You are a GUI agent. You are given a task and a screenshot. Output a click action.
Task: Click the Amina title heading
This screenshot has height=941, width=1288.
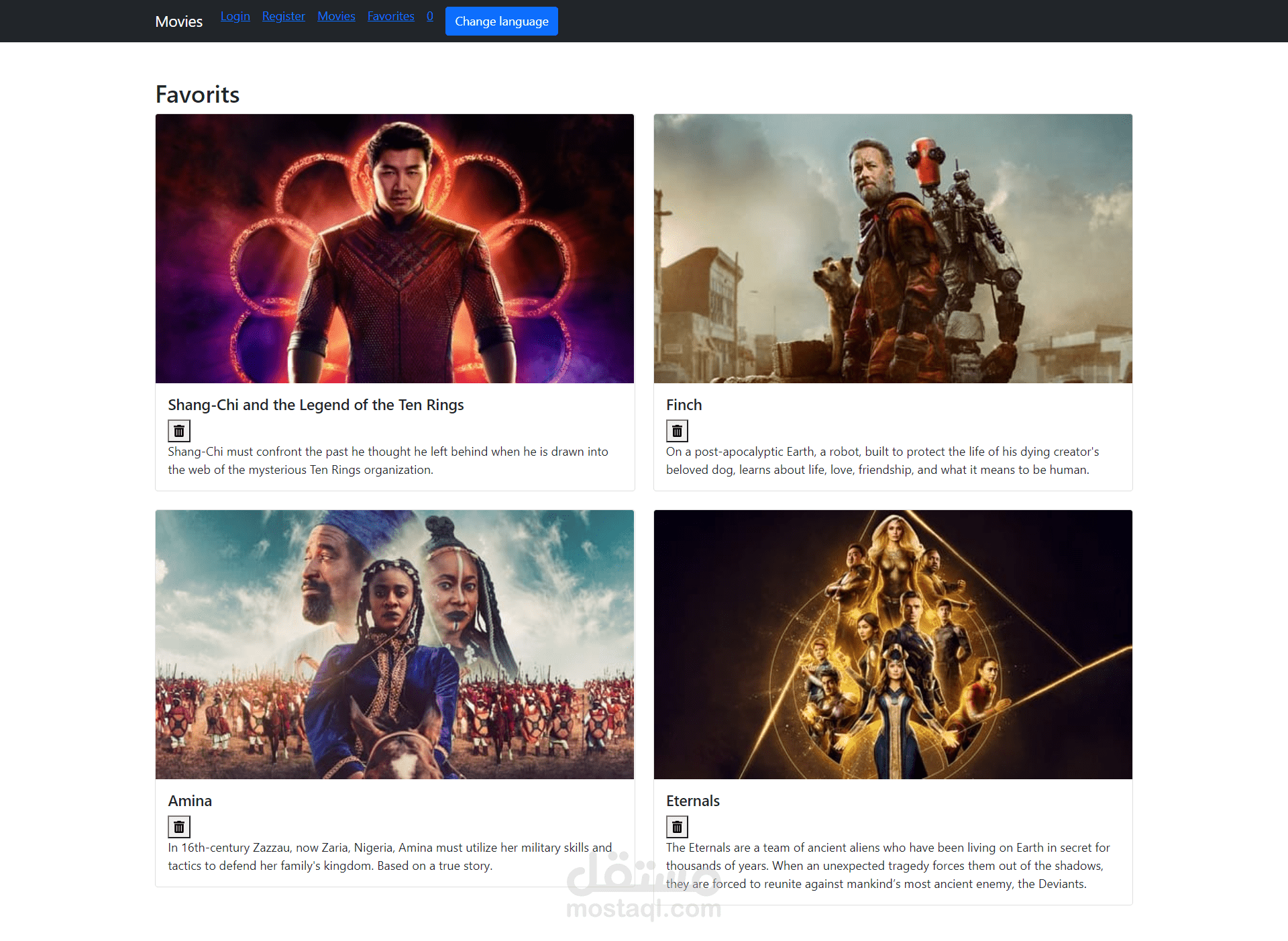(190, 801)
